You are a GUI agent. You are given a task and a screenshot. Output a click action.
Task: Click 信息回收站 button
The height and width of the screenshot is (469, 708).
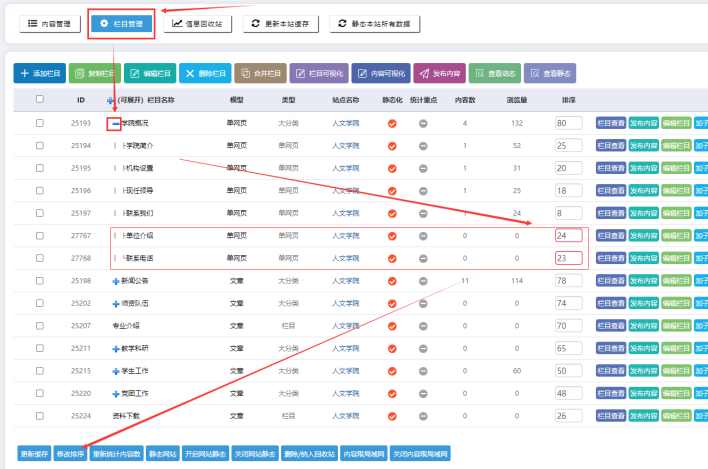pyautogui.click(x=199, y=23)
